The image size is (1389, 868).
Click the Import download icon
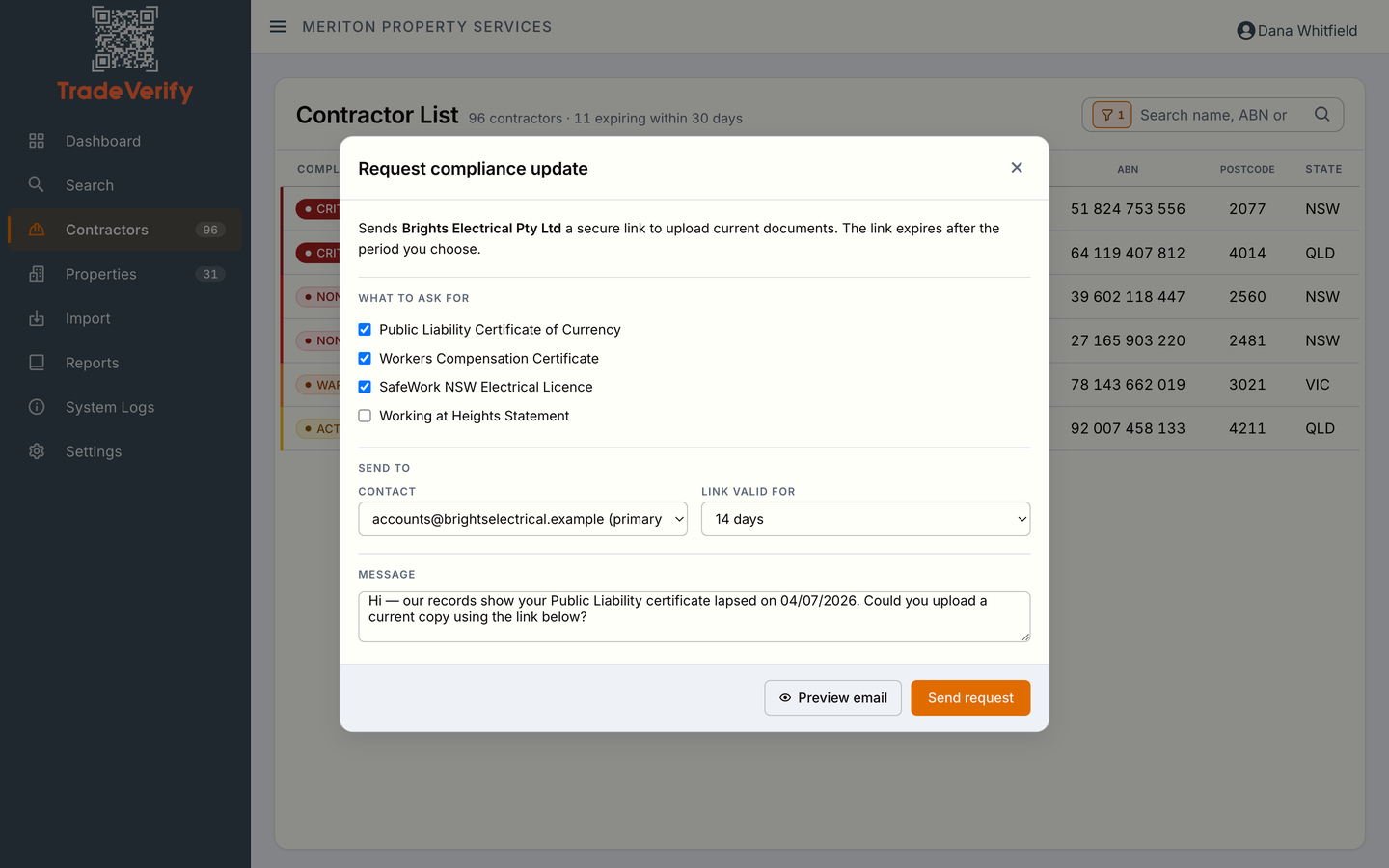[x=37, y=318]
